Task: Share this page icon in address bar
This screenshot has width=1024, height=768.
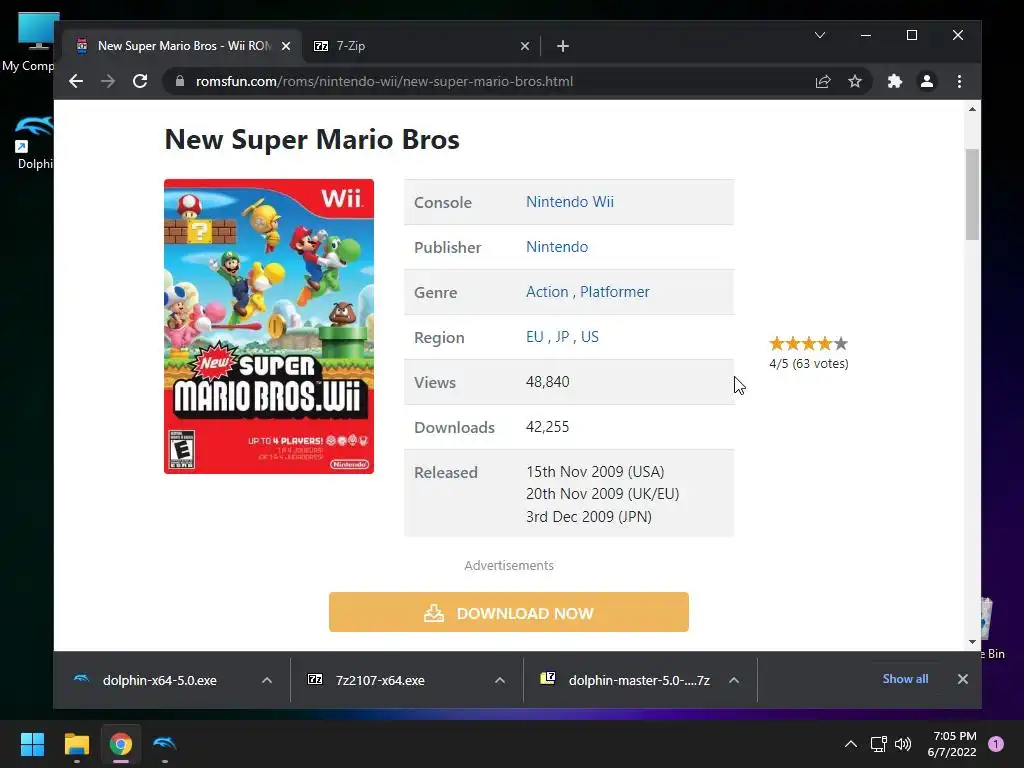Action: [x=823, y=82]
